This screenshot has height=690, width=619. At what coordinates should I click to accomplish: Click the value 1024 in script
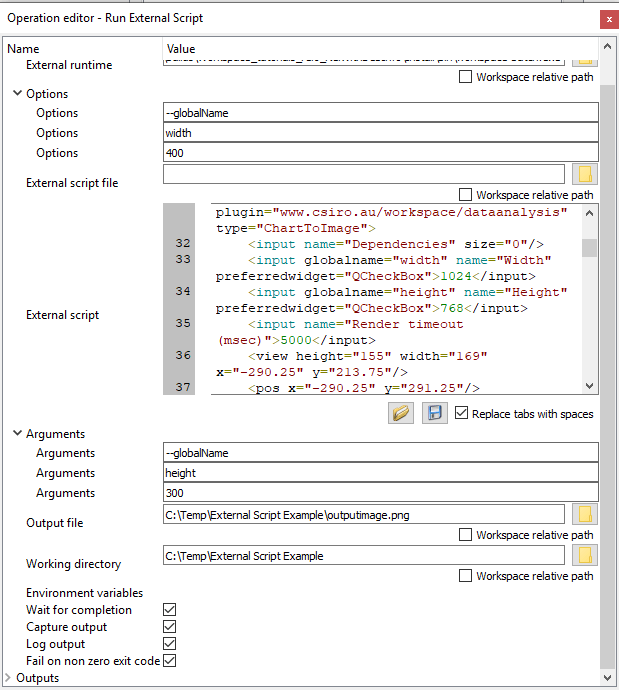(x=456, y=276)
